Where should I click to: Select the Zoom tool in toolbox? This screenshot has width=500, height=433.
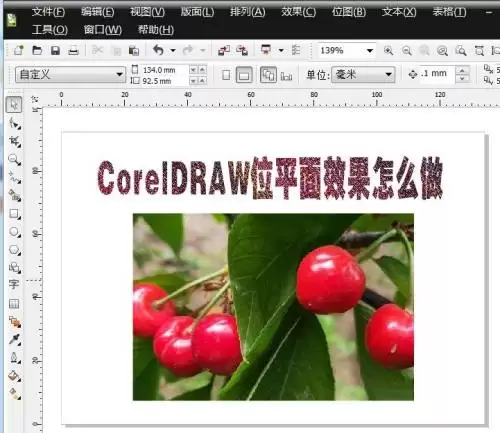(x=14, y=159)
